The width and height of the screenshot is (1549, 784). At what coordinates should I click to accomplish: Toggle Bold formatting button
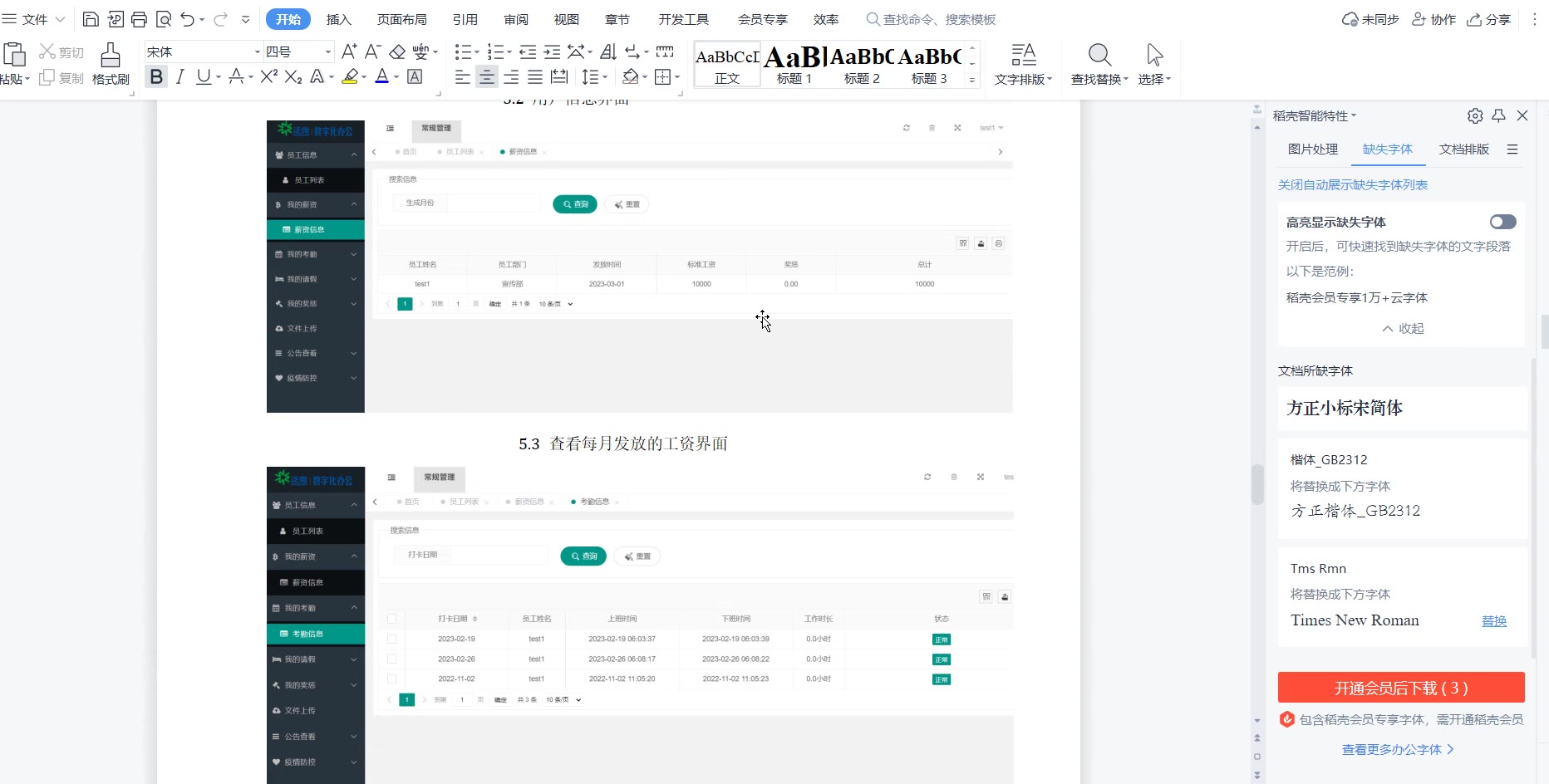coord(155,77)
